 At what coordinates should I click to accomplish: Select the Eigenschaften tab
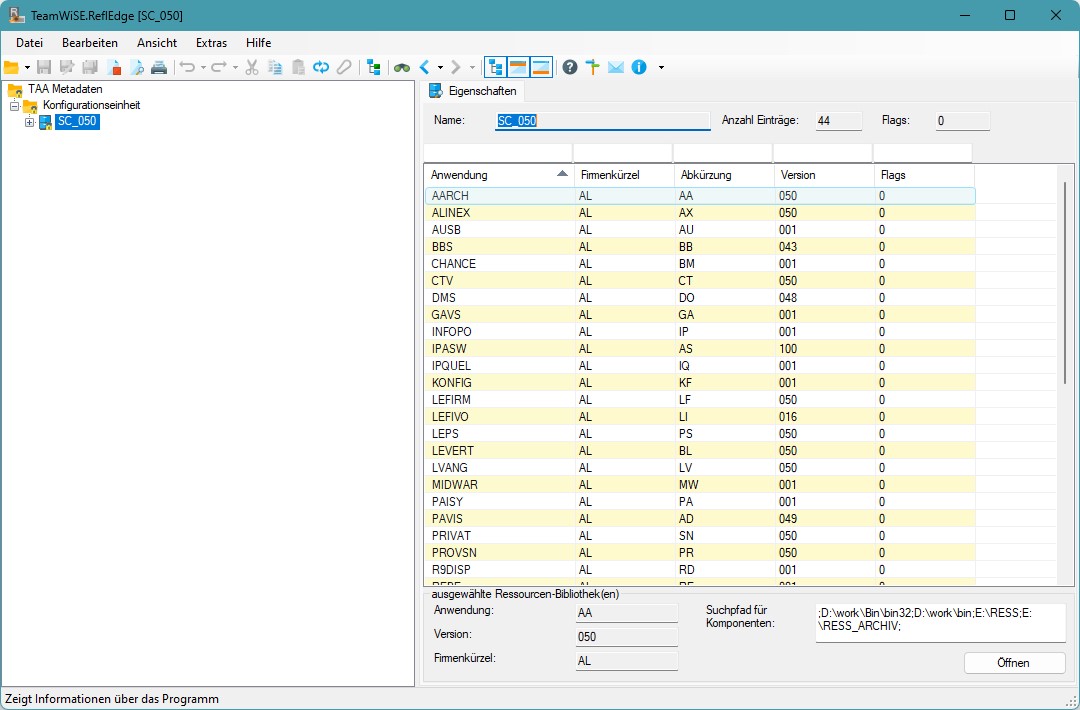pos(474,91)
